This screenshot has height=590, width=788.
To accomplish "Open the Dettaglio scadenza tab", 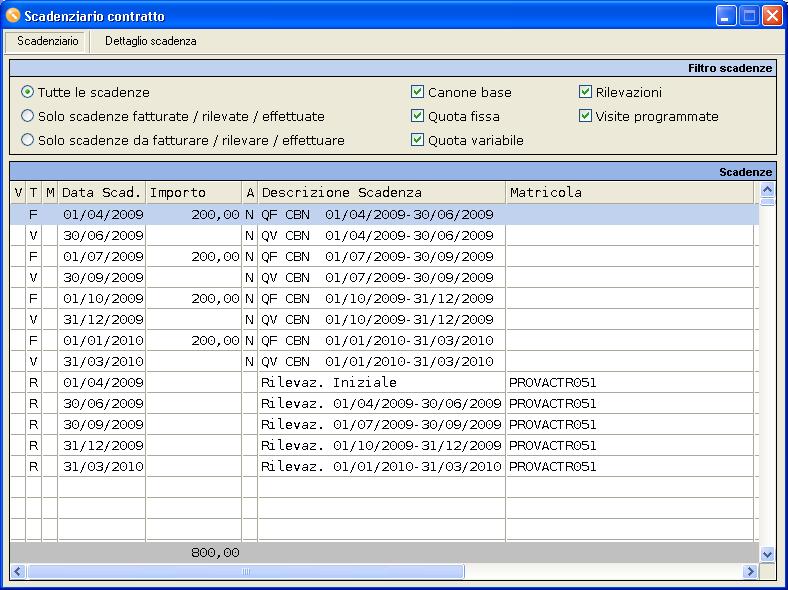I will 150,41.
